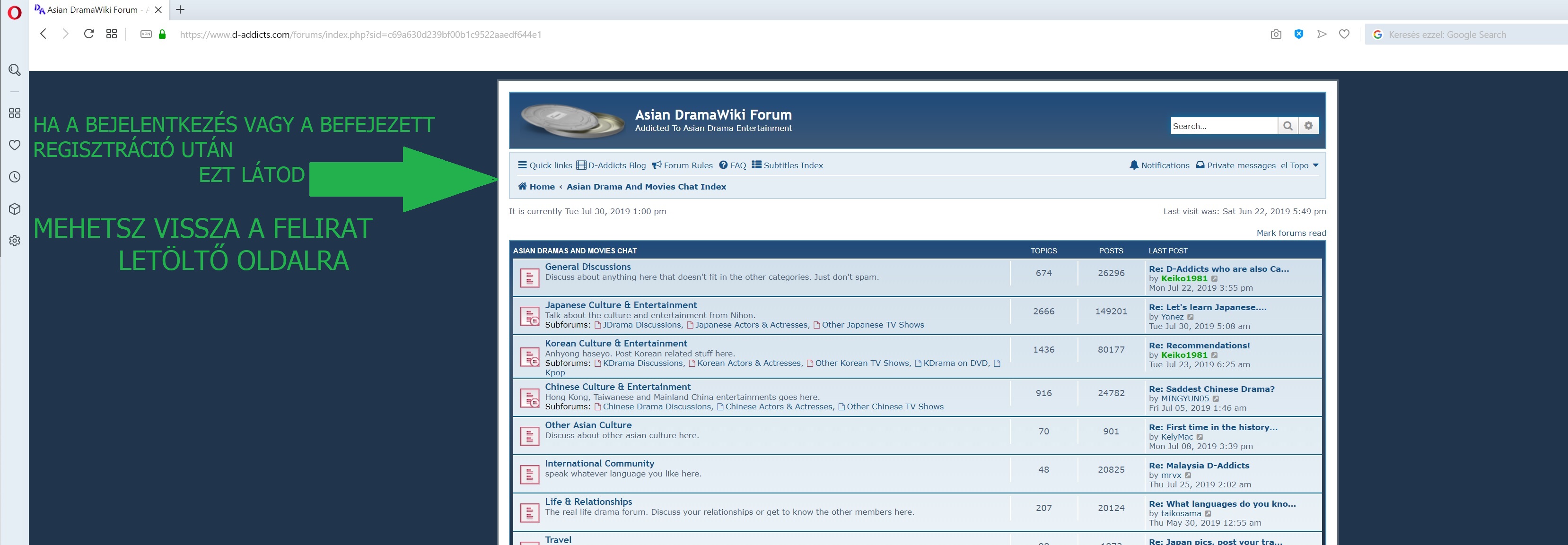This screenshot has height=545, width=1568.
Task: Open last post Re: Malaysia D-Addicts
Action: pyautogui.click(x=1199, y=466)
